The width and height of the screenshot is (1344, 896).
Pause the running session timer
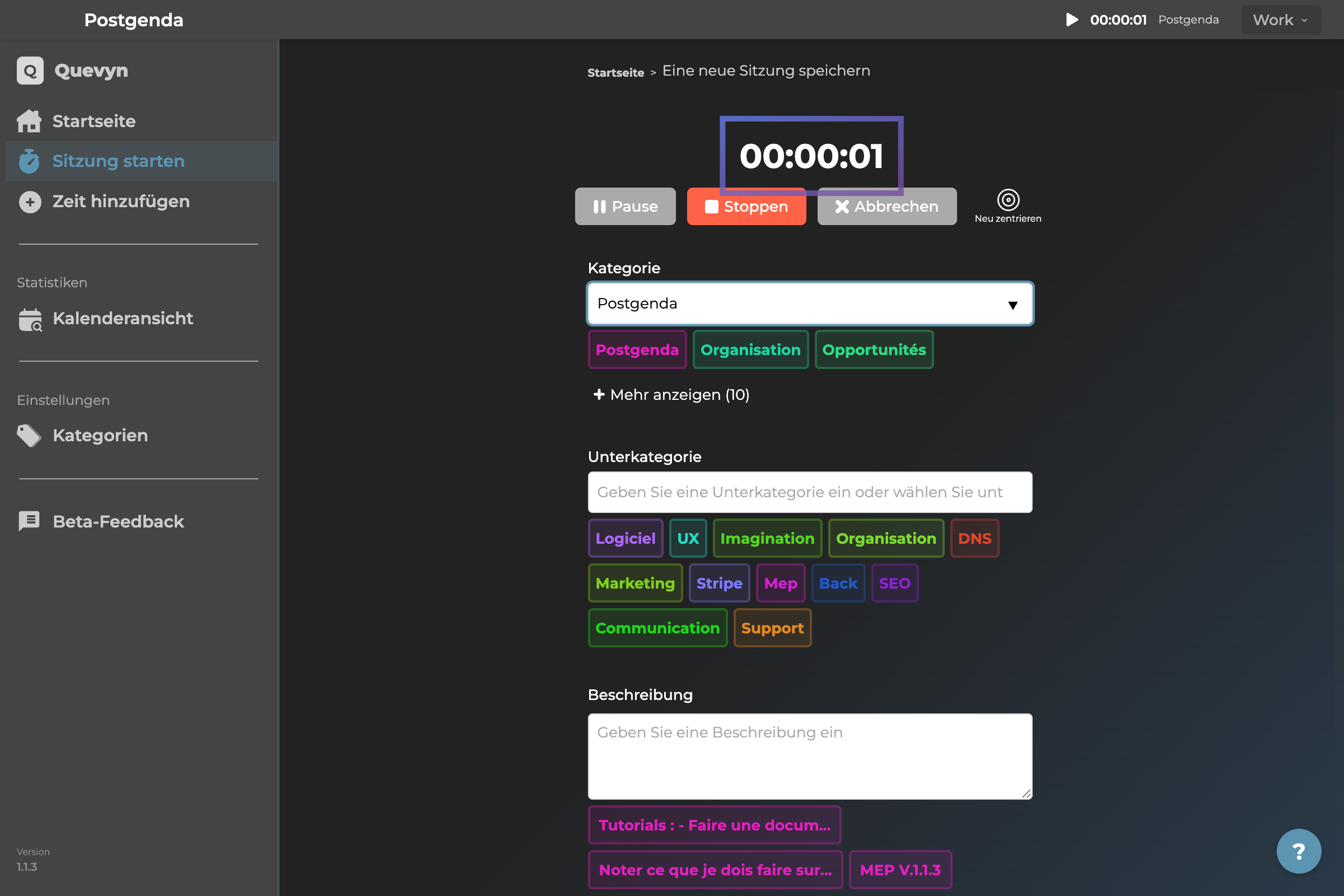(625, 206)
